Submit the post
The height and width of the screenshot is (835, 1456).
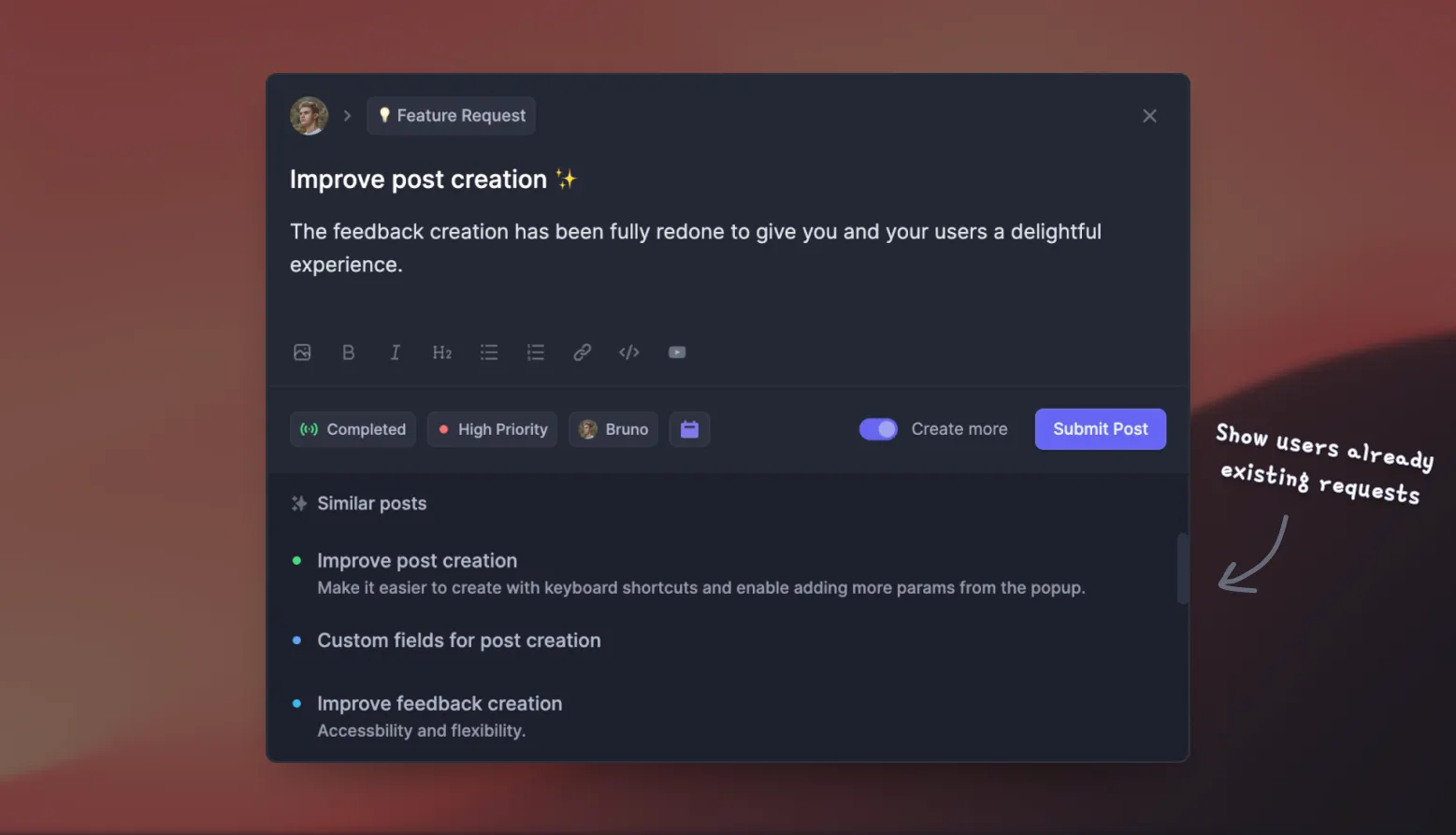pos(1100,429)
